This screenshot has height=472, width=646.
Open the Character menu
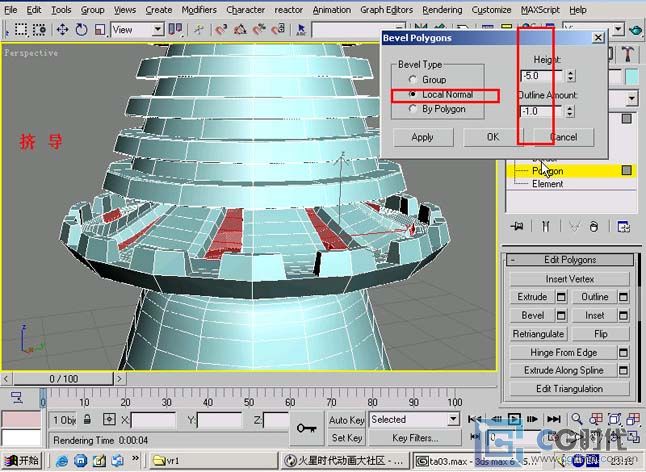tap(246, 10)
